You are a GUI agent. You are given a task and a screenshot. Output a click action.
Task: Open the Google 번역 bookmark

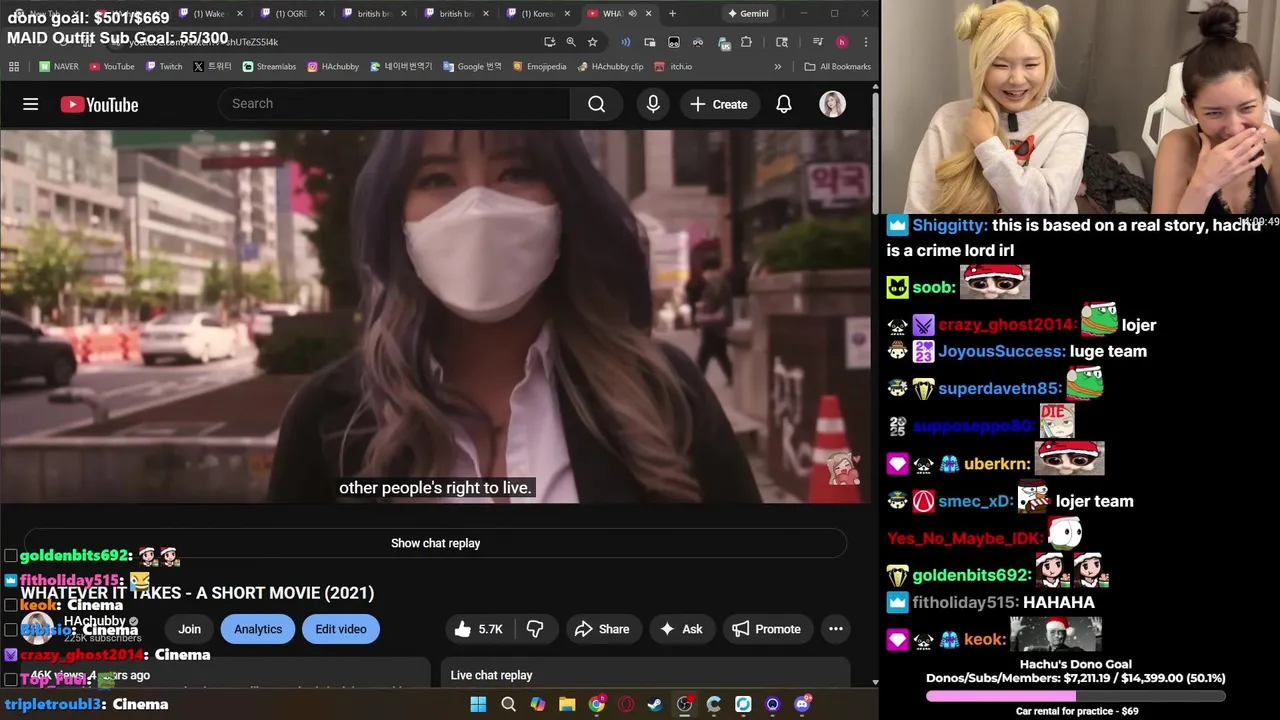pyautogui.click(x=472, y=67)
